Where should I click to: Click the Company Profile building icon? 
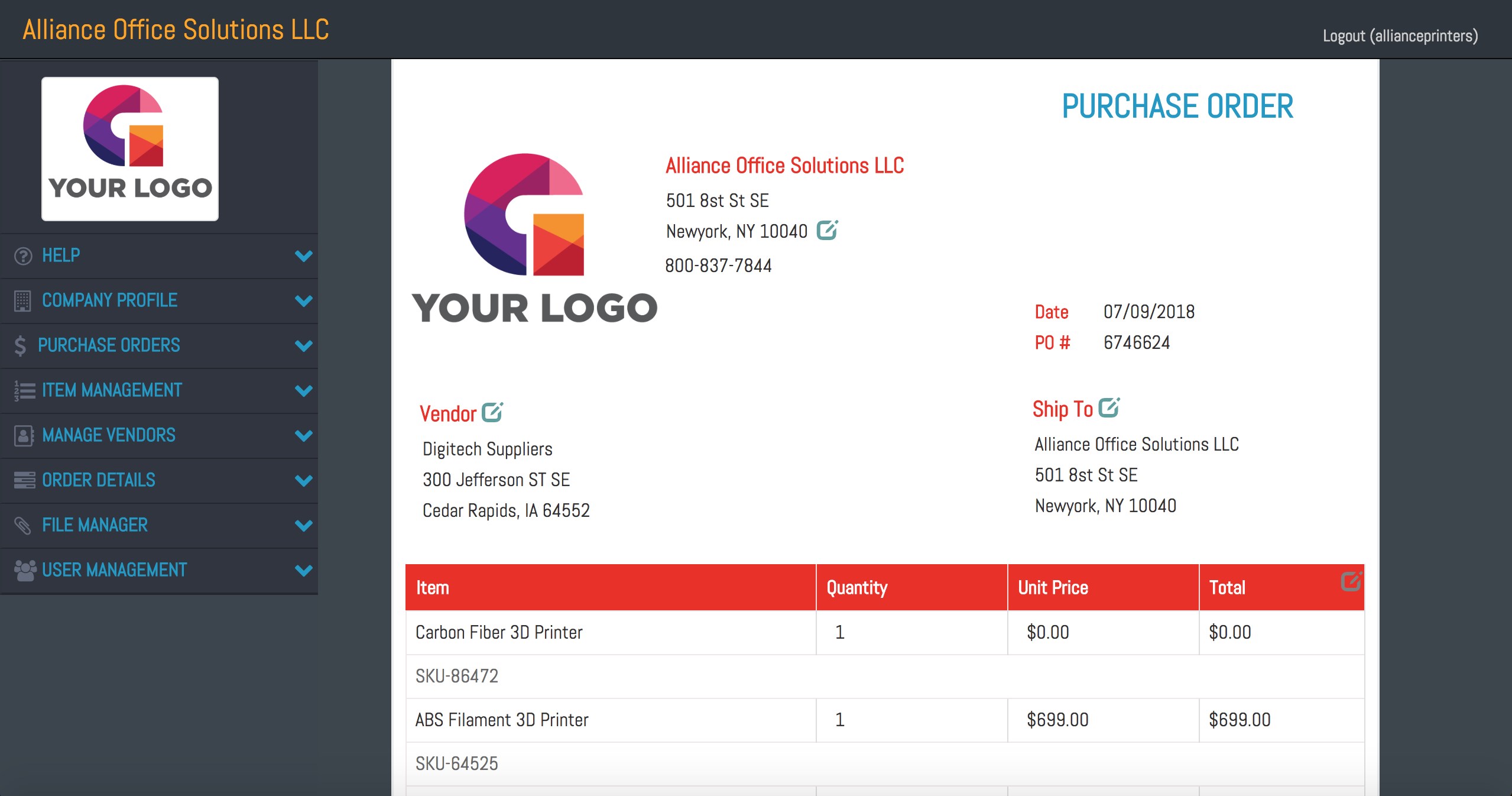point(22,300)
